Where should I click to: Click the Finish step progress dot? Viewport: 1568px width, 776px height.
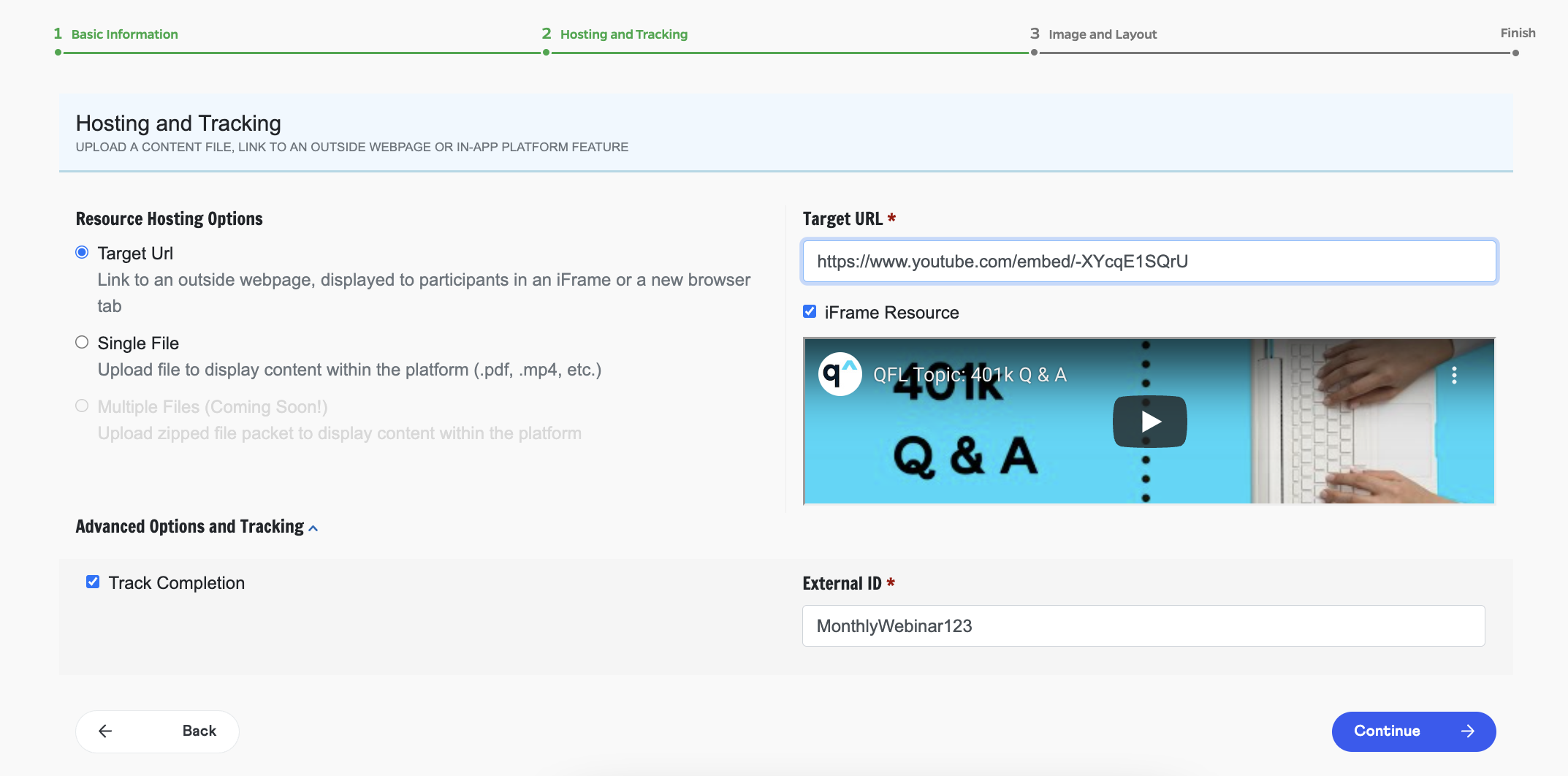[x=1516, y=52]
